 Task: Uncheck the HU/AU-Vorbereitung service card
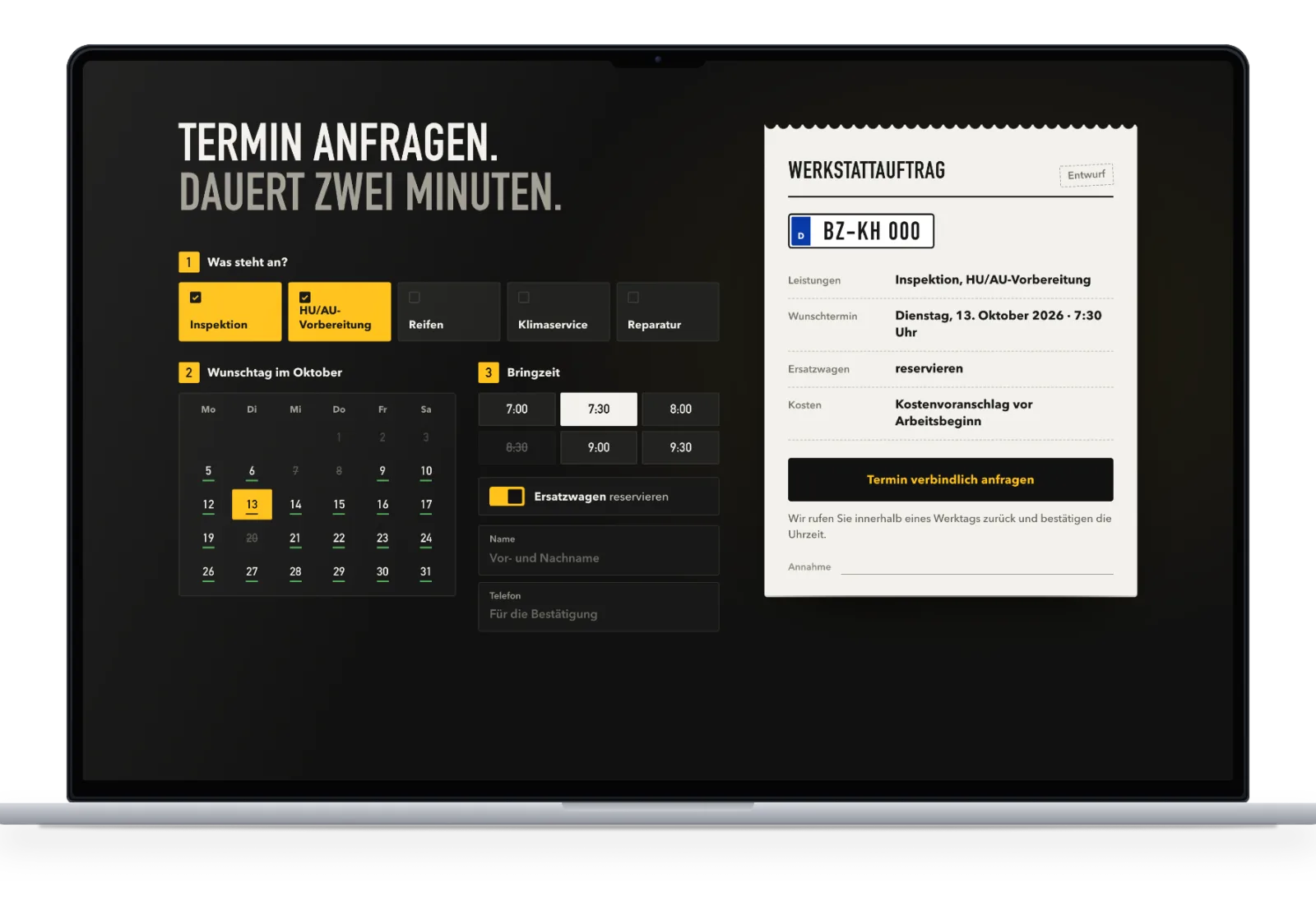(339, 312)
